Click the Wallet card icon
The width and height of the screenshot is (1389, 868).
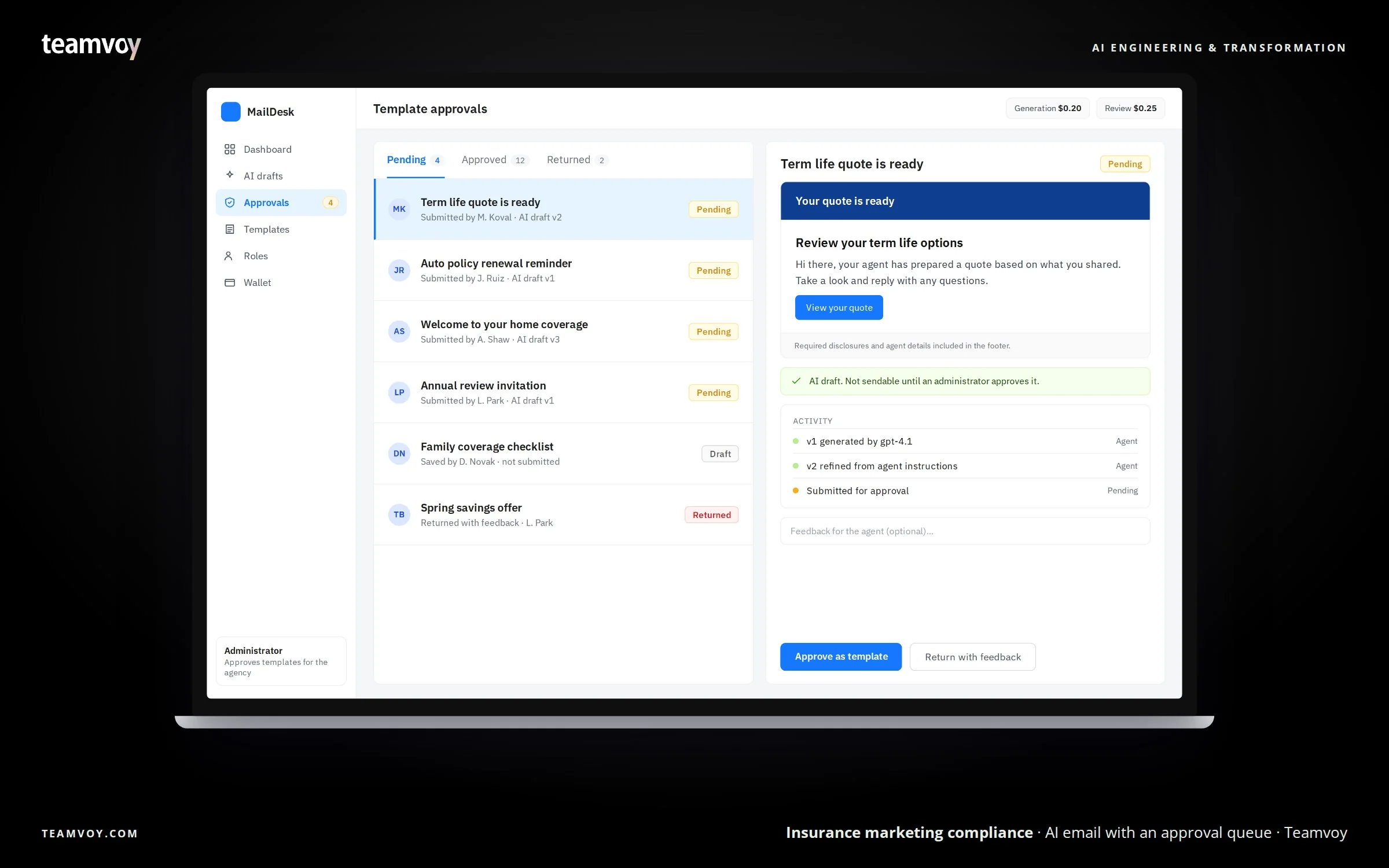230,282
